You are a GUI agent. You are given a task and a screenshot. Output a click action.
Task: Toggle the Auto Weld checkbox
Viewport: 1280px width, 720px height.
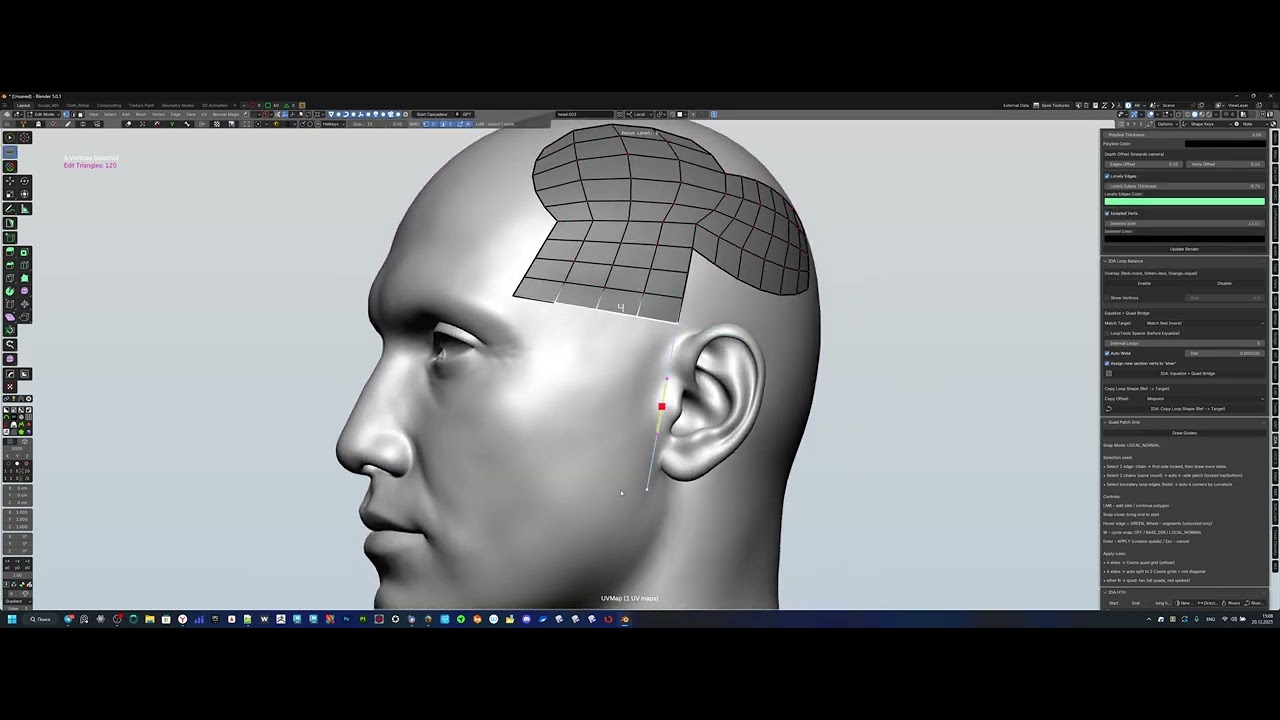(1107, 353)
